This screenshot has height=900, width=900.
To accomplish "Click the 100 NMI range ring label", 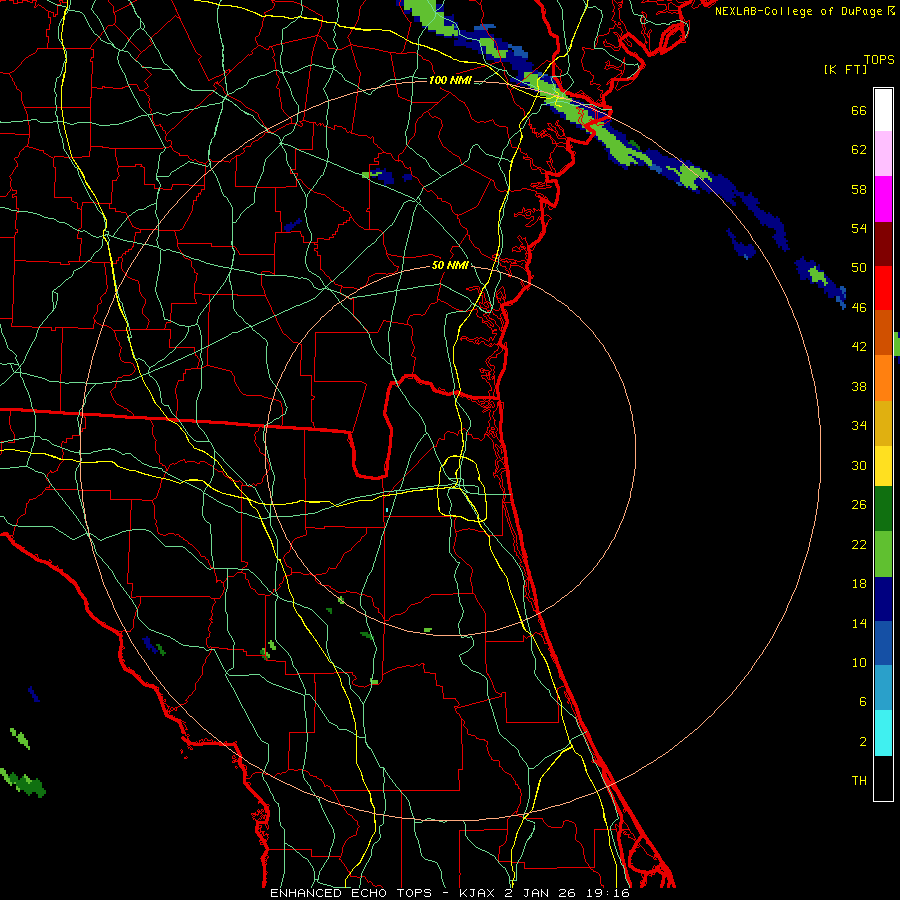I will click(450, 80).
